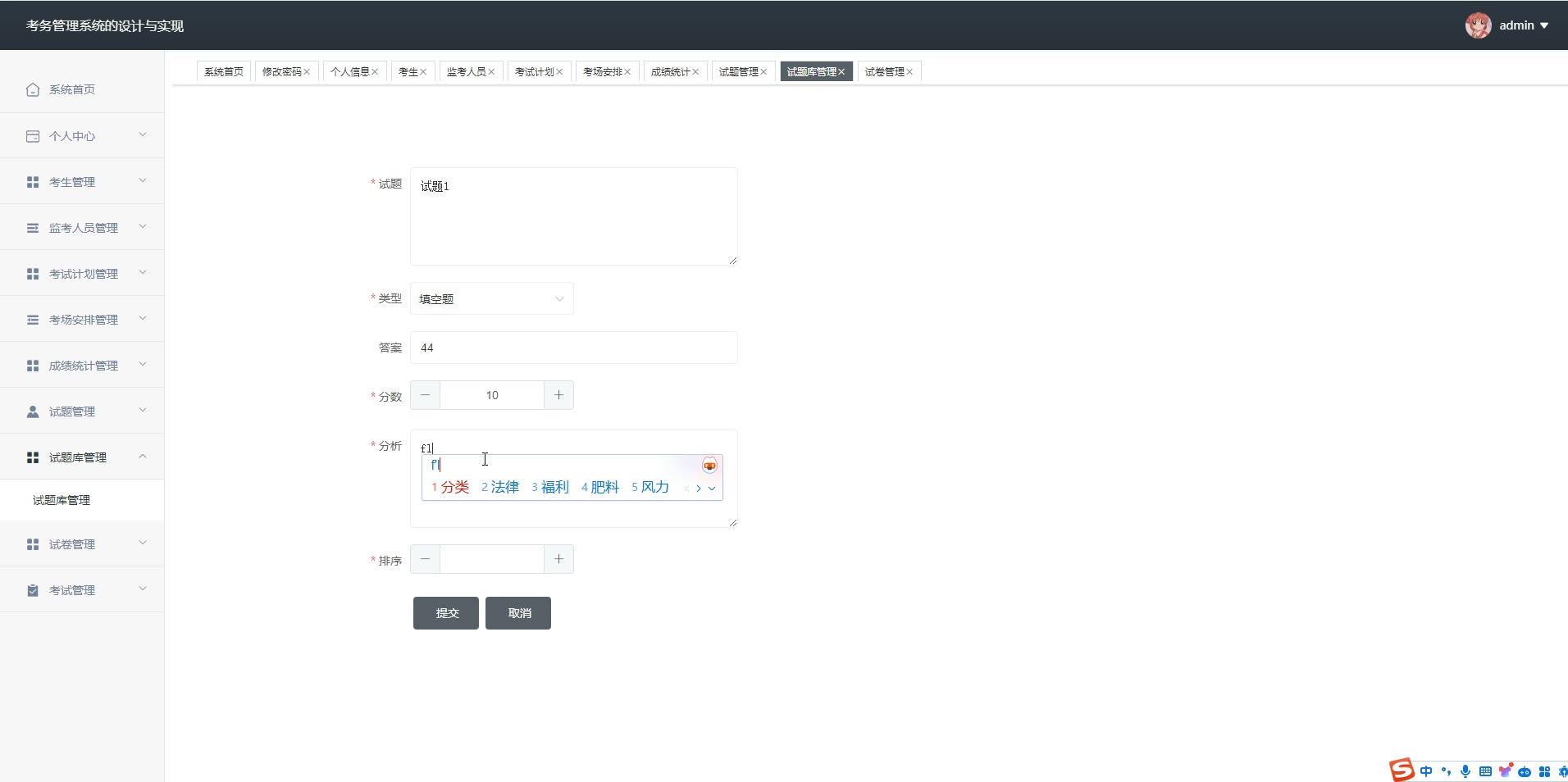Image resolution: width=1568 pixels, height=782 pixels.
Task: Close the 考生 tab
Action: coord(423,72)
